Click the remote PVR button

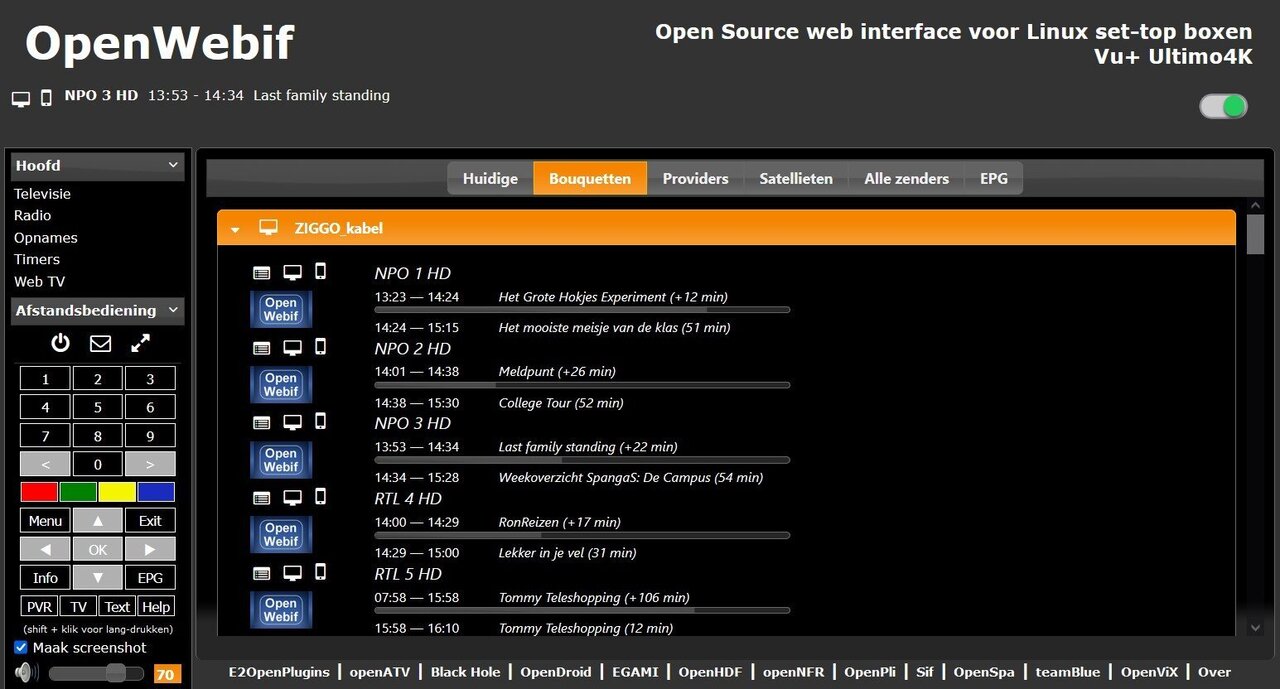click(x=39, y=607)
